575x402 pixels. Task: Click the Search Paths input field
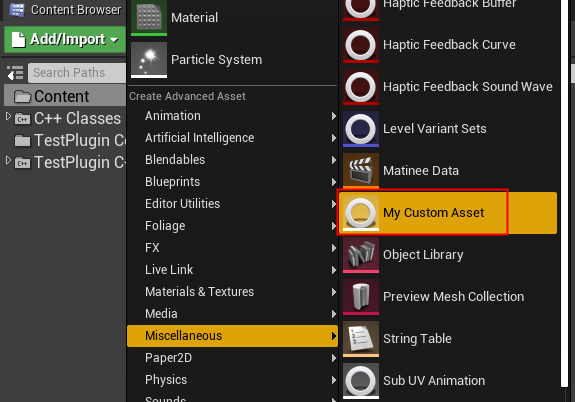77,73
